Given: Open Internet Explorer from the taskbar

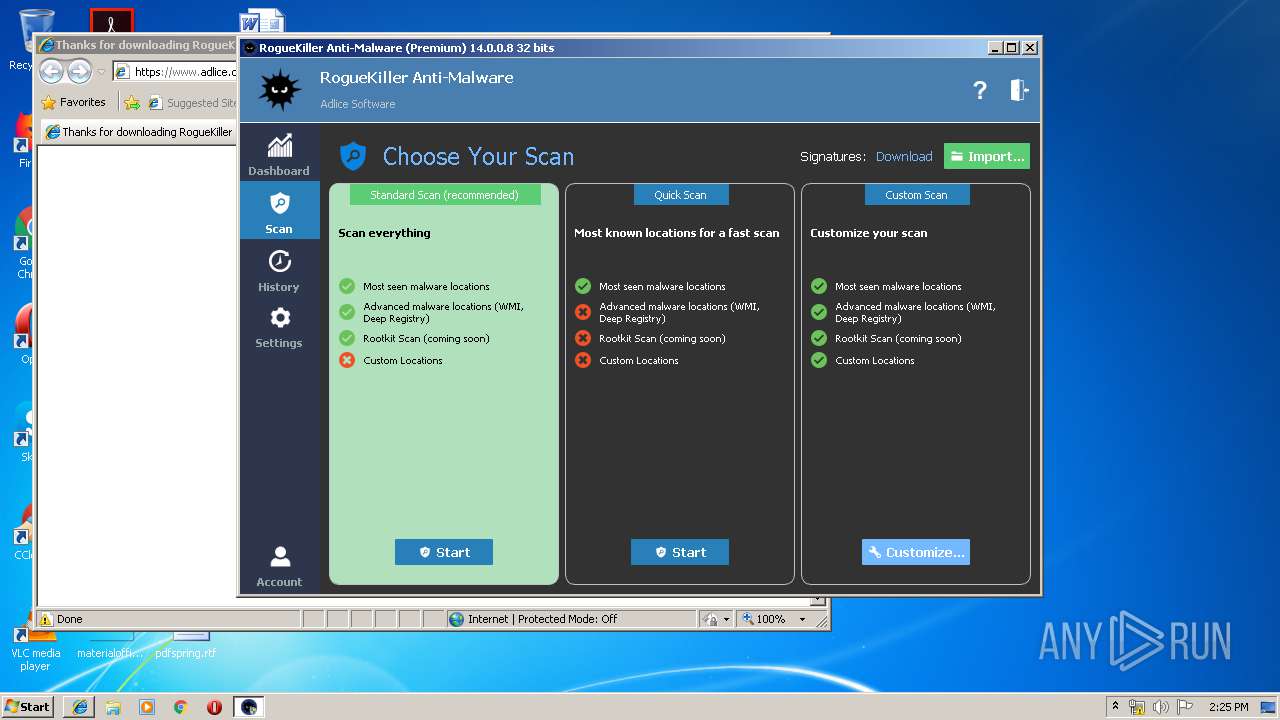Looking at the screenshot, I should pyautogui.click(x=80, y=707).
